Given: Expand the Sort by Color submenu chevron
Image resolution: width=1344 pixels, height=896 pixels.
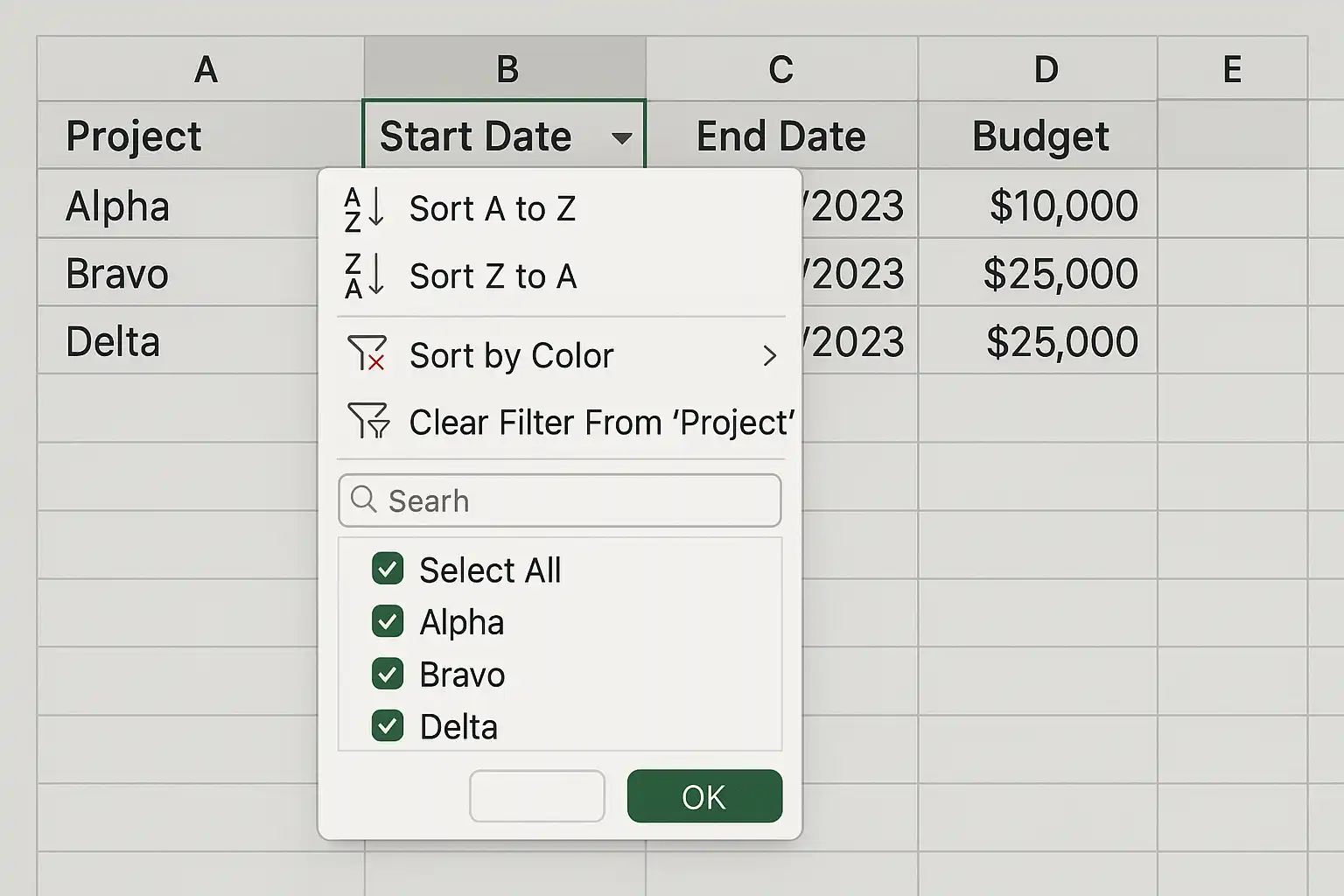Looking at the screenshot, I should pyautogui.click(x=770, y=355).
